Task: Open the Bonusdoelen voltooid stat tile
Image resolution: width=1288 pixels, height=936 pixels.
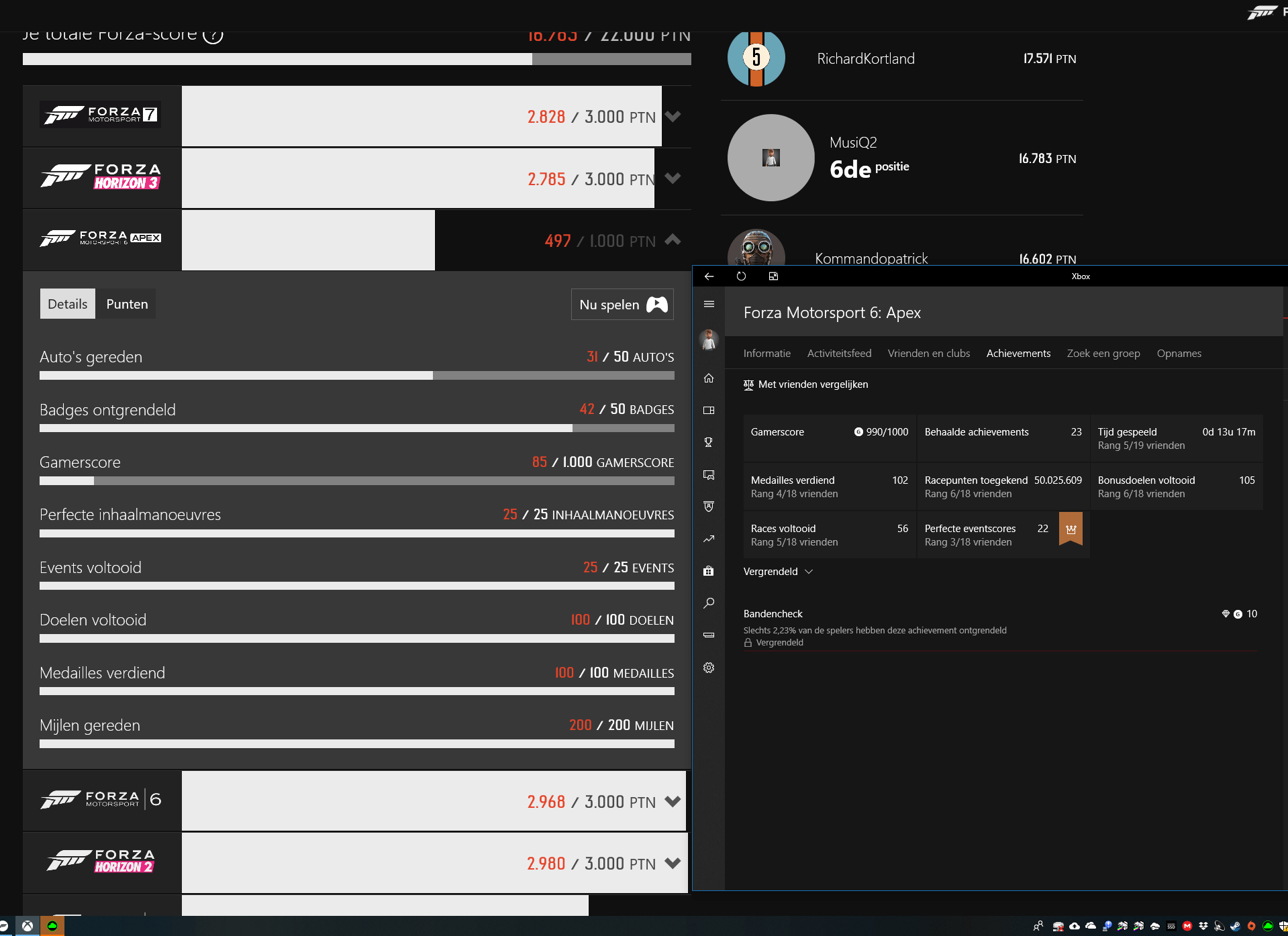Action: 1177,486
